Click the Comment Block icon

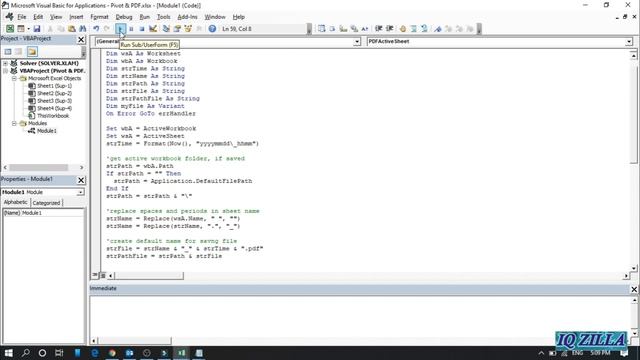413,29
